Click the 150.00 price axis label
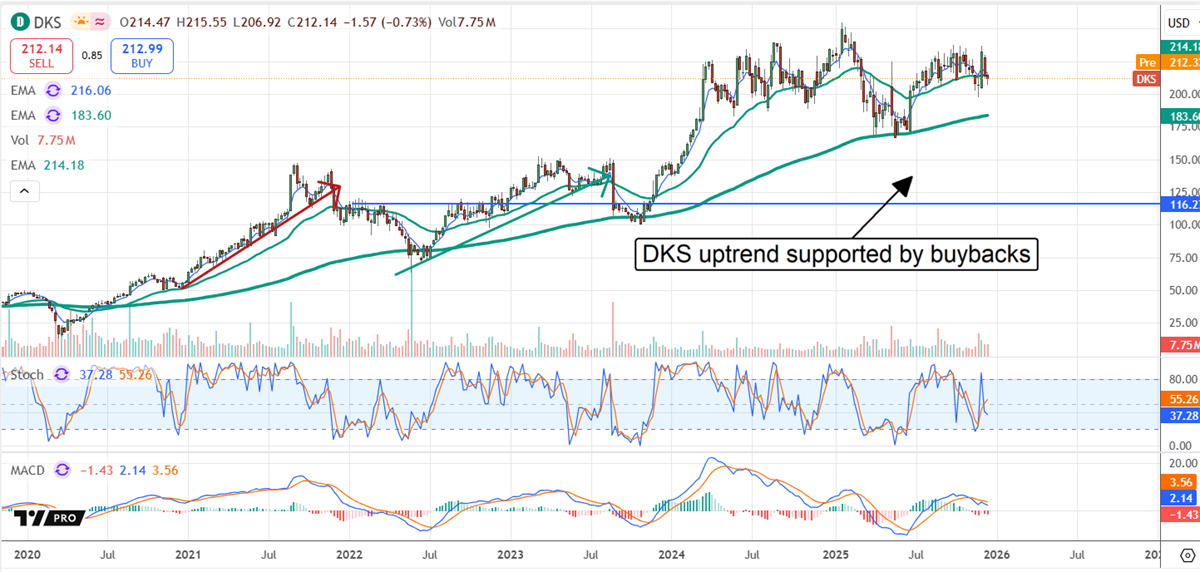Image resolution: width=1200 pixels, height=572 pixels. (1183, 159)
